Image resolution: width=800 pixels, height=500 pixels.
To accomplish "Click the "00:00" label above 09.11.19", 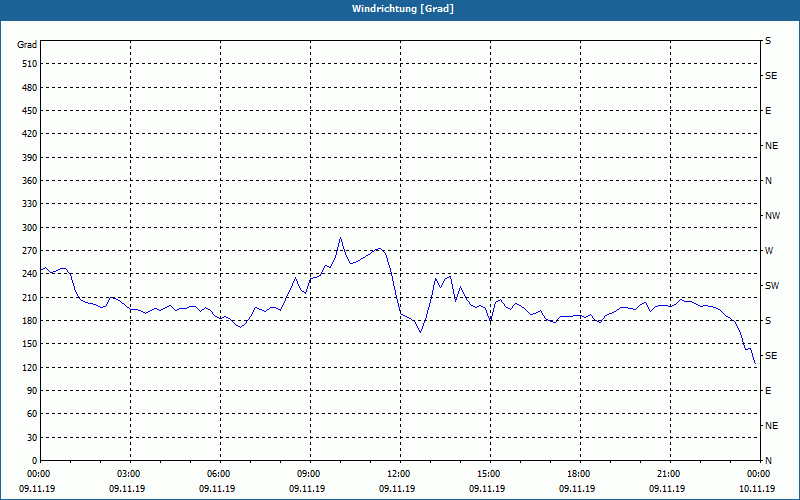I will tap(37, 473).
